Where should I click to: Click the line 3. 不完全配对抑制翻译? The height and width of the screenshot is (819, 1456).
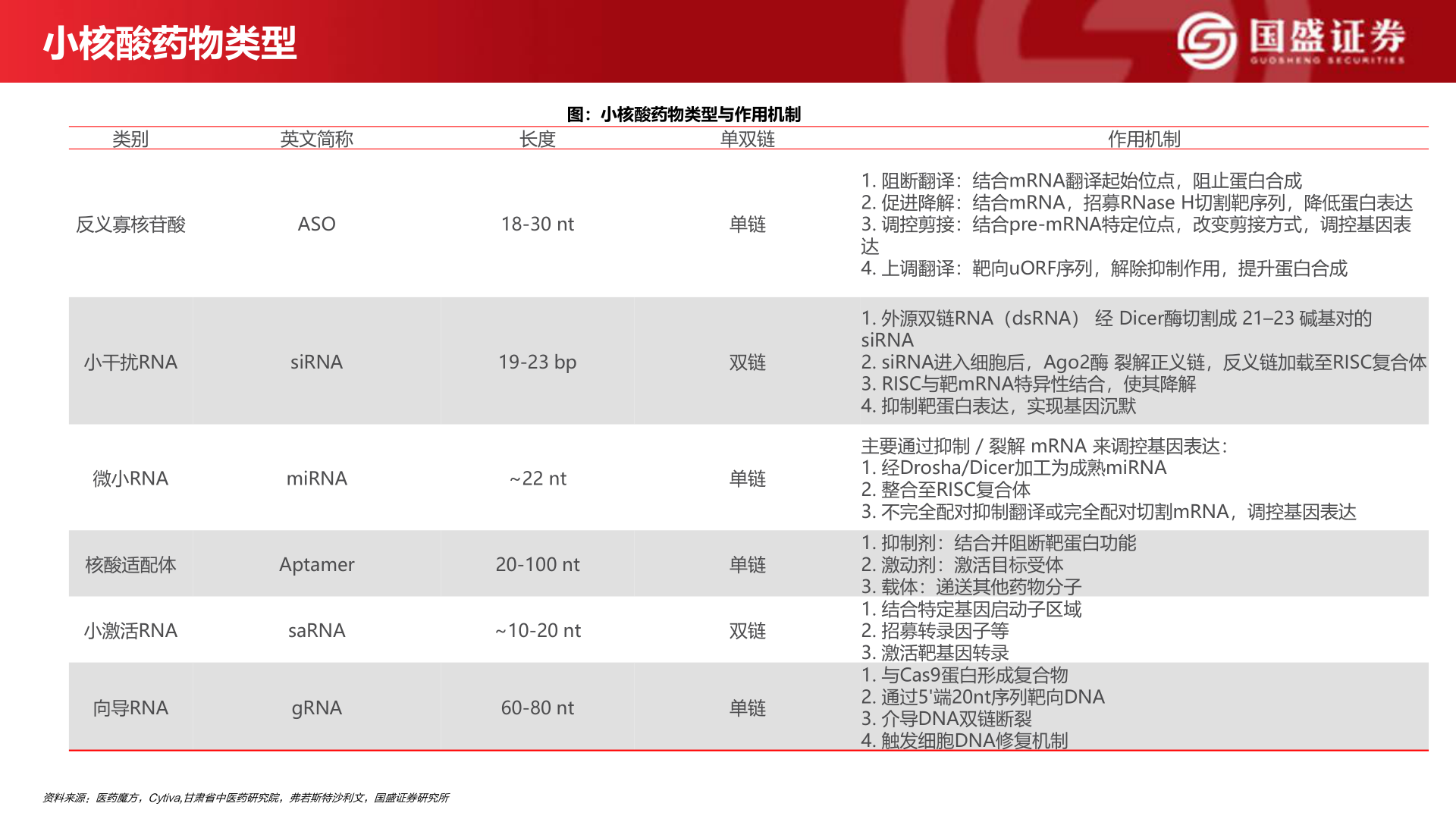[1109, 512]
